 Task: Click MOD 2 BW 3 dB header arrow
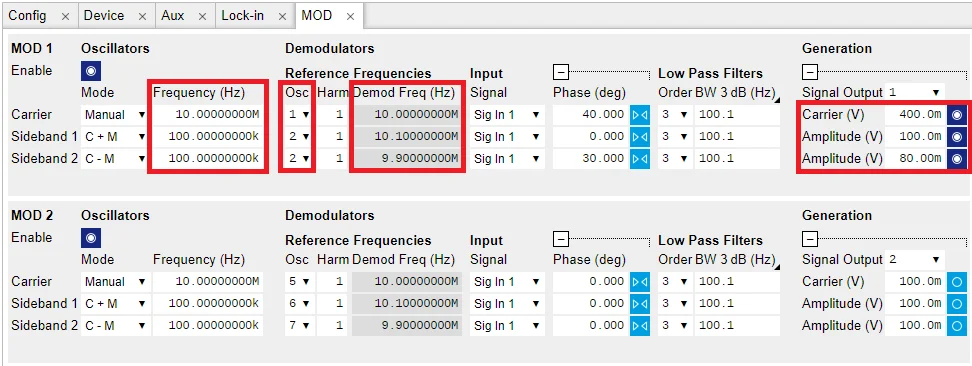pos(778,267)
